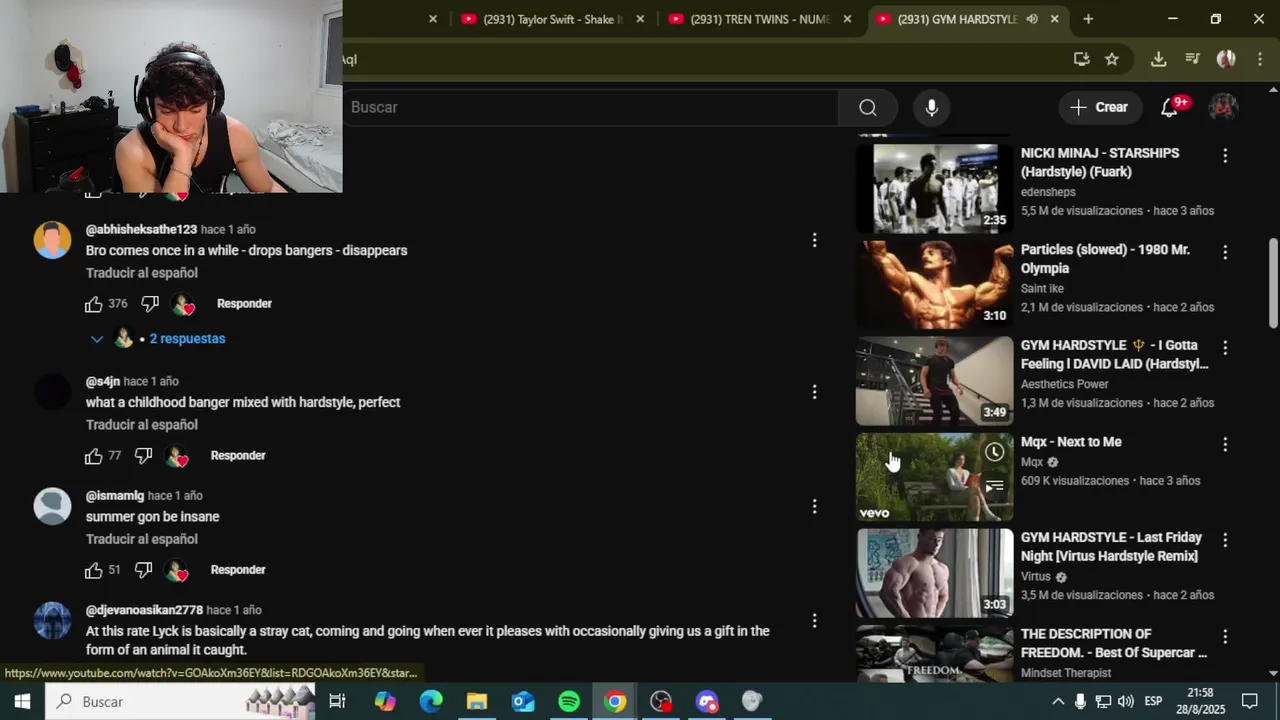
Task: Open Outlook from the taskbar
Action: coord(522,701)
